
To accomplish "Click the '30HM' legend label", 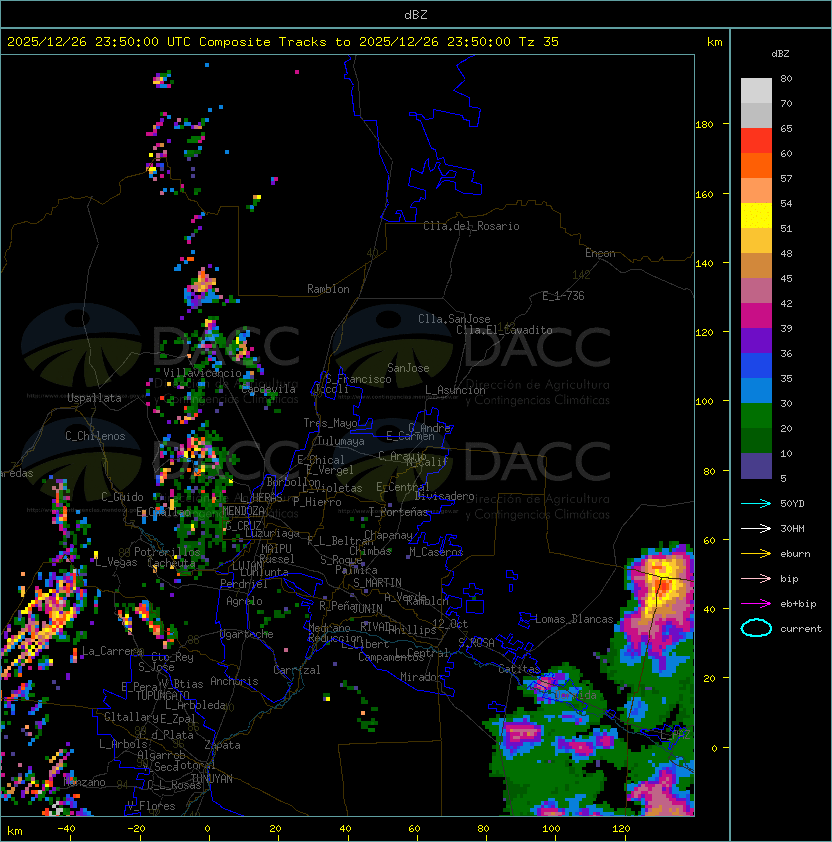I will coord(792,529).
